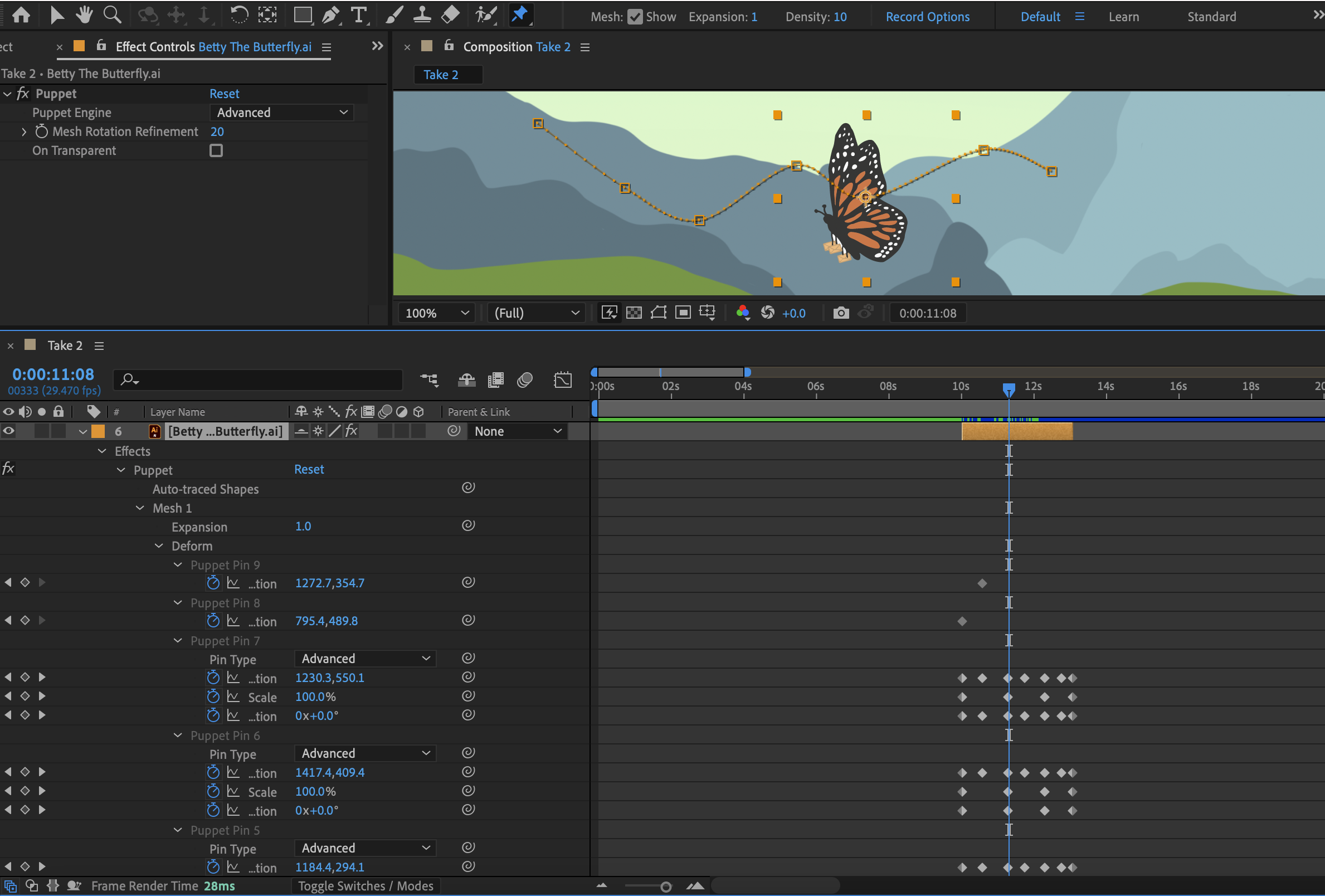
Task: Select the Puppet Pin tool
Action: click(519, 15)
